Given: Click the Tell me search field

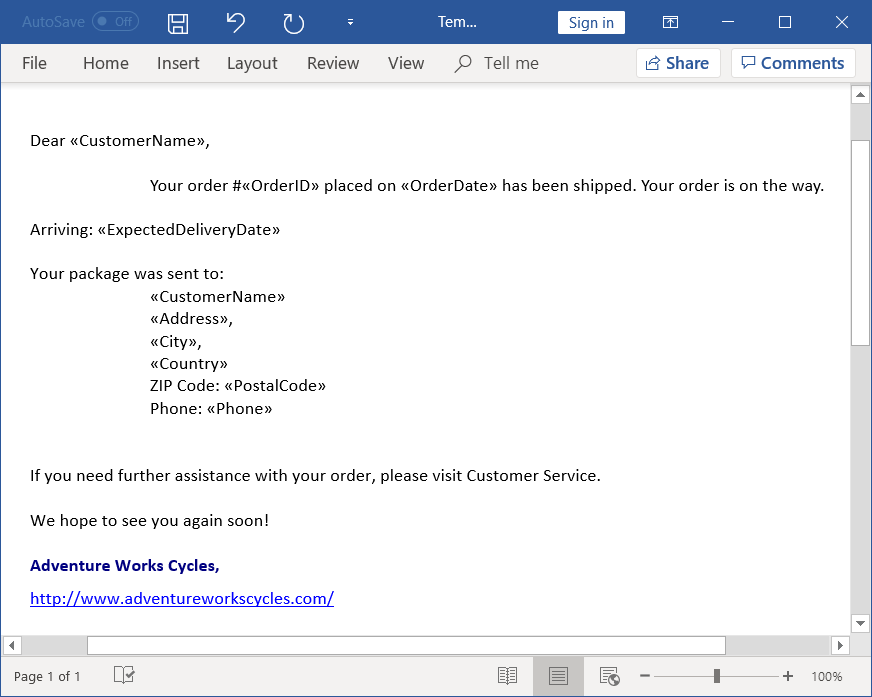Looking at the screenshot, I should (510, 63).
